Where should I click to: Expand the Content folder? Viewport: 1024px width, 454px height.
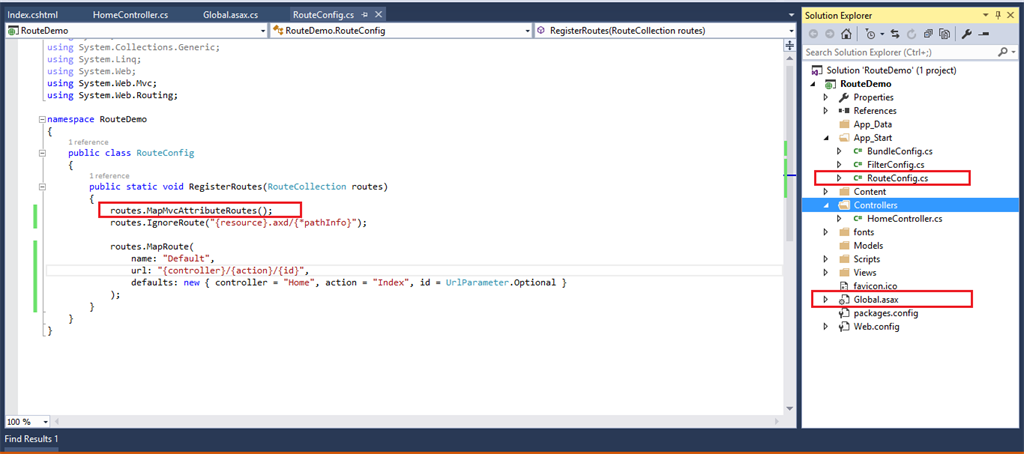point(825,192)
